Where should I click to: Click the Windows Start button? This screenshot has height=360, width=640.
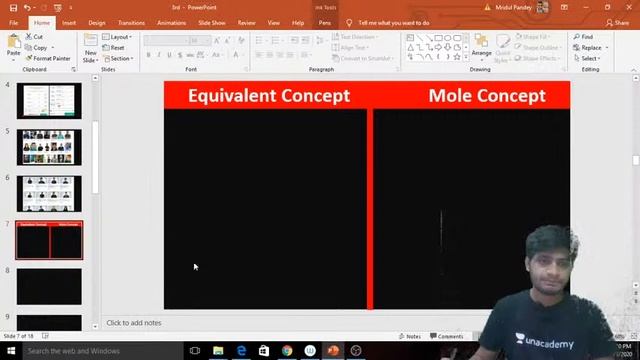pos(11,351)
